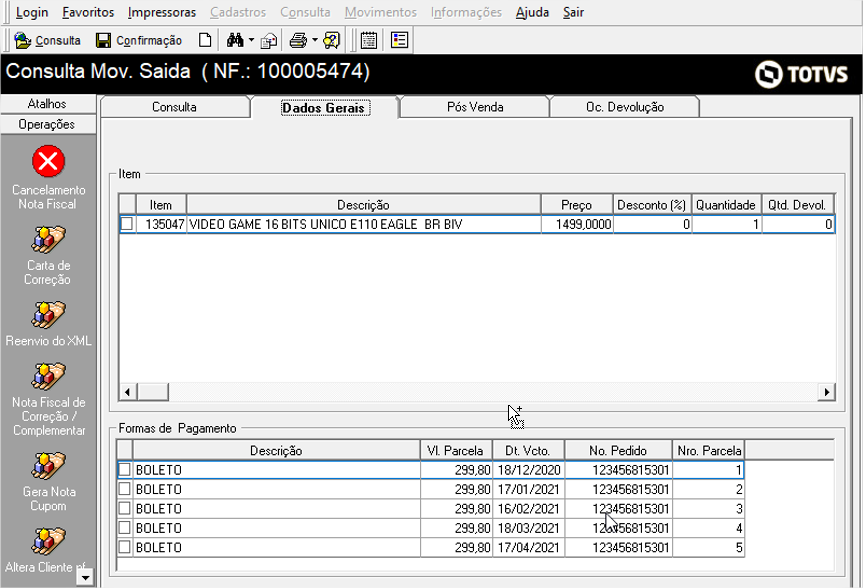Image resolution: width=863 pixels, height=588 pixels.
Task: Select VIDEO GAME 16 BITS UNICO description cell
Action: (364, 224)
